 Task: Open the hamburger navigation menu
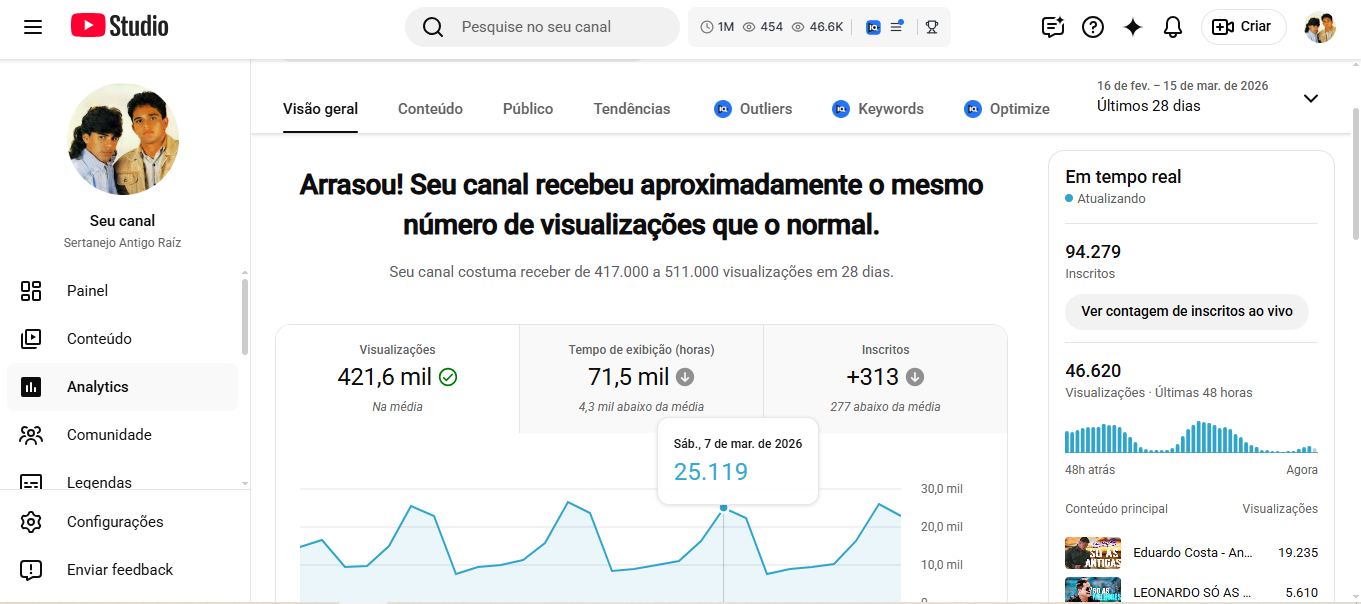[33, 27]
